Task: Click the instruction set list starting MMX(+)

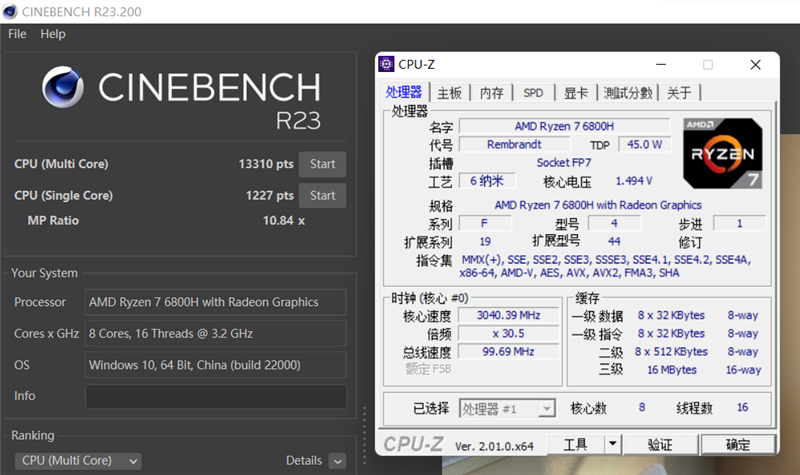Action: [x=606, y=266]
